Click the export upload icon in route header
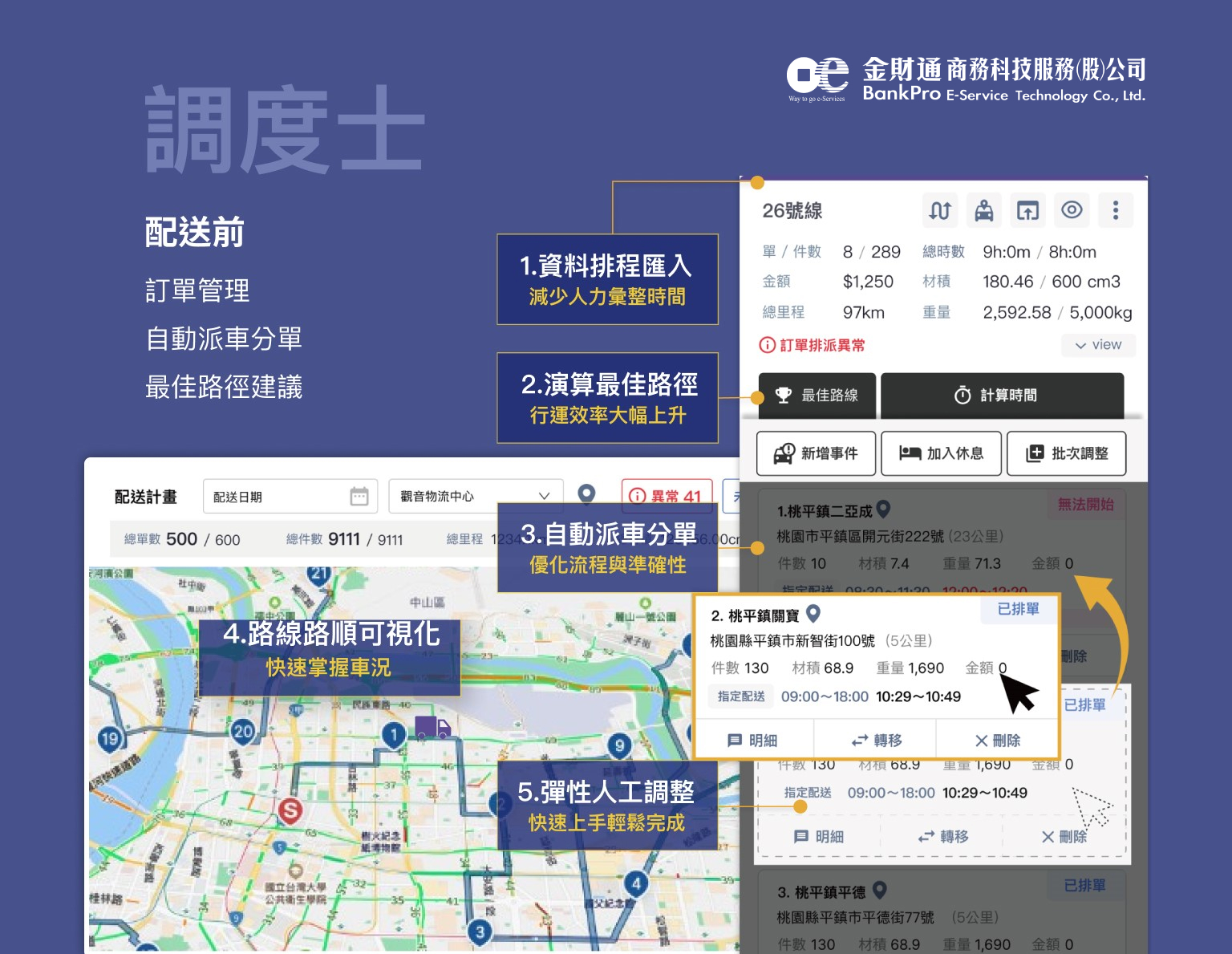 pos(1027,211)
